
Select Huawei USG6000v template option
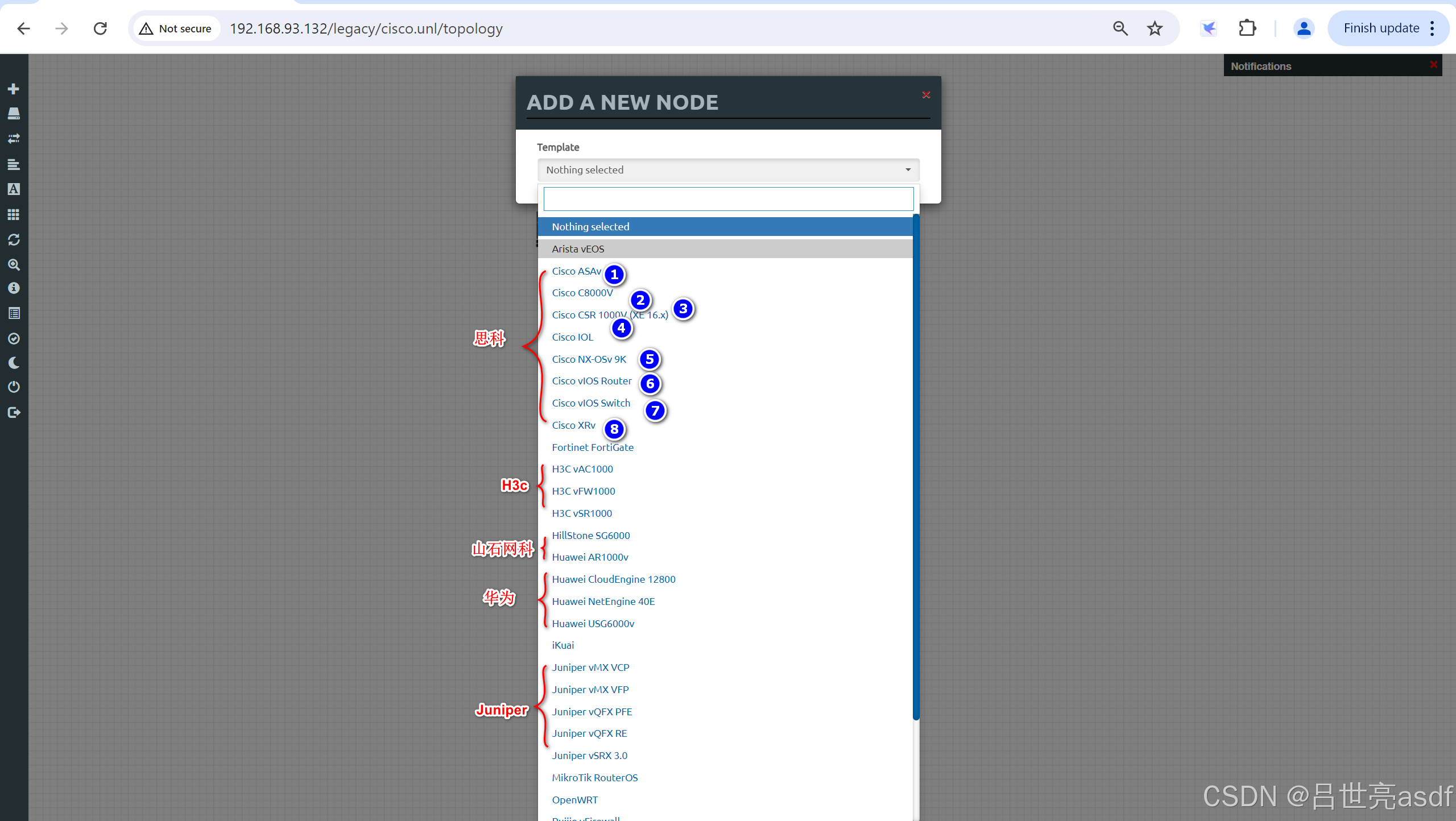click(x=593, y=624)
